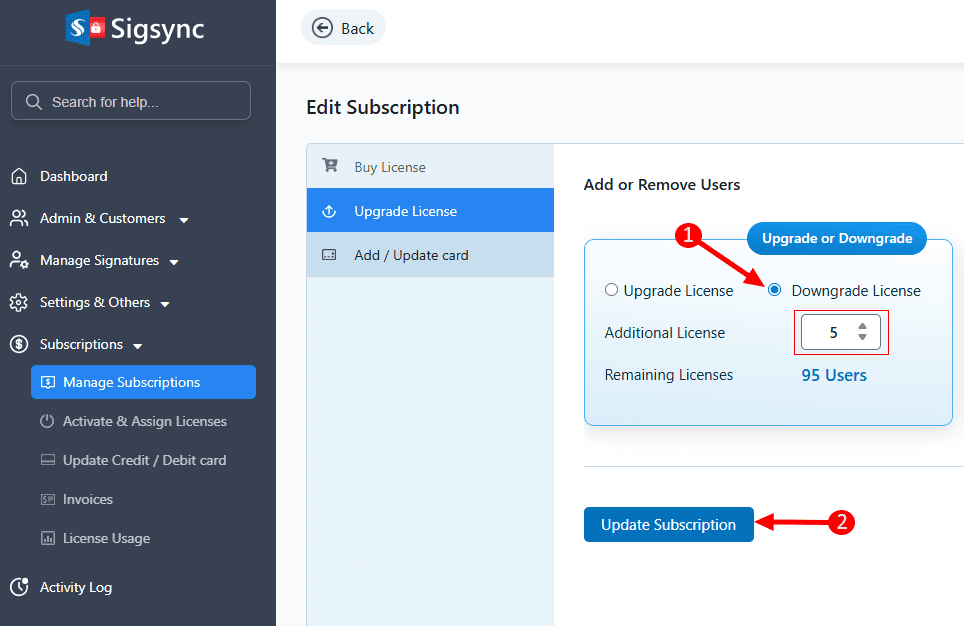Click the Sigsync logo icon
Image resolution: width=964 pixels, height=626 pixels.
click(85, 28)
